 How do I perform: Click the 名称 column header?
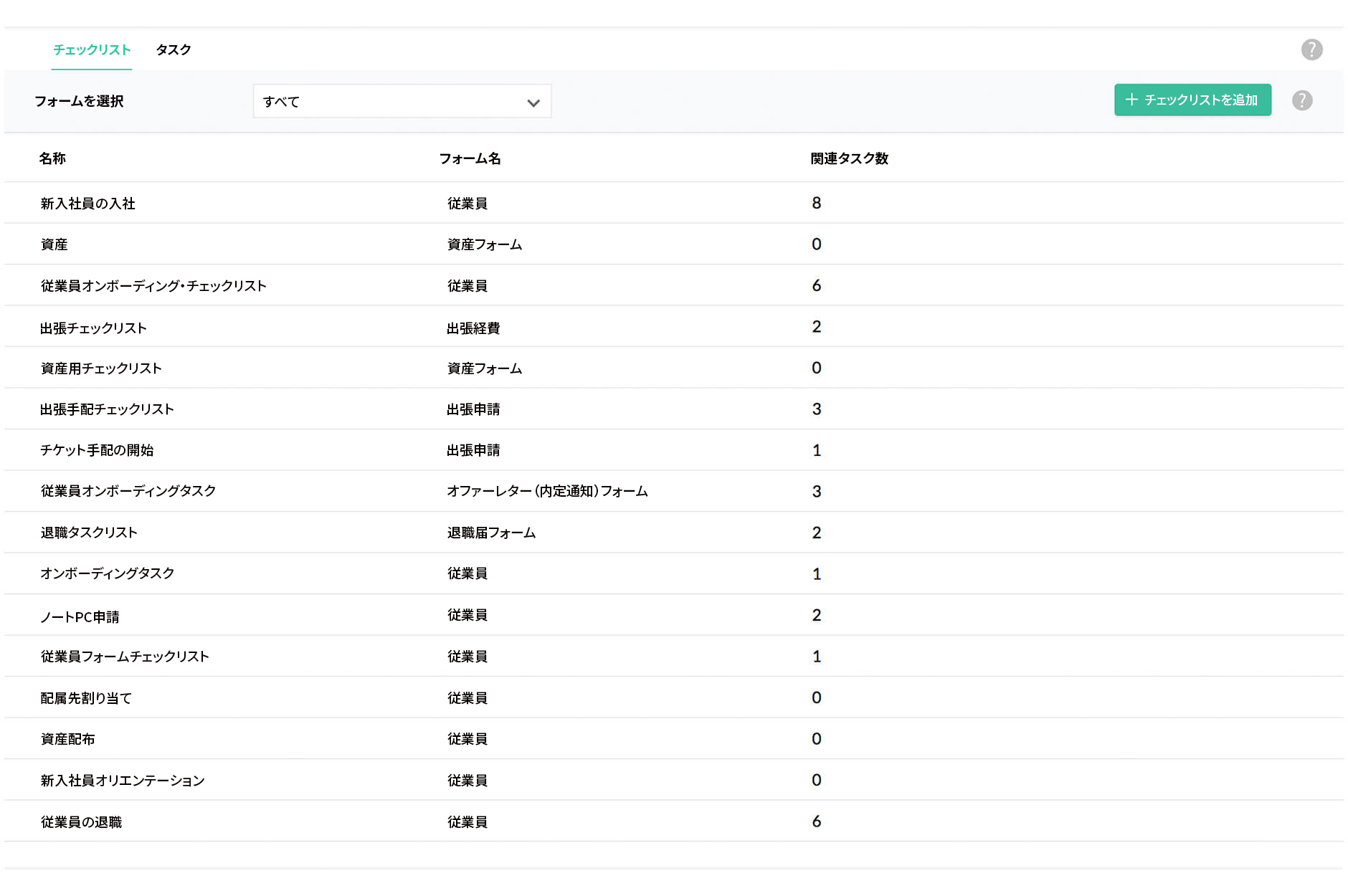pos(53,158)
